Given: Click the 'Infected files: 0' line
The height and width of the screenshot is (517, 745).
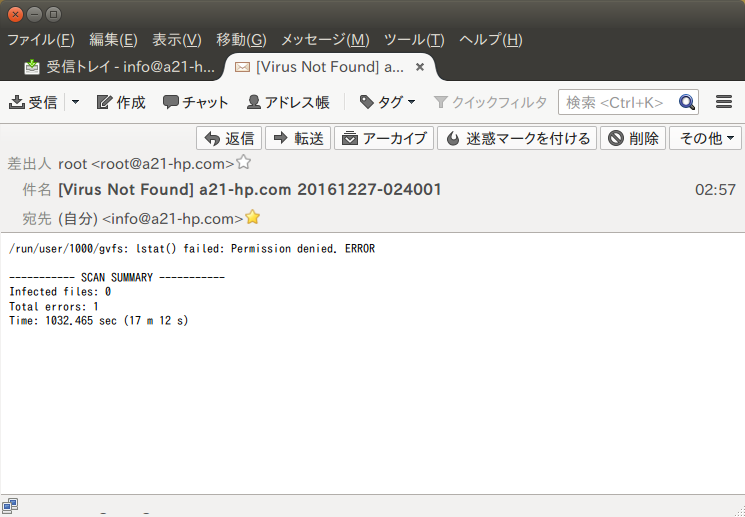Looking at the screenshot, I should click(x=60, y=292).
